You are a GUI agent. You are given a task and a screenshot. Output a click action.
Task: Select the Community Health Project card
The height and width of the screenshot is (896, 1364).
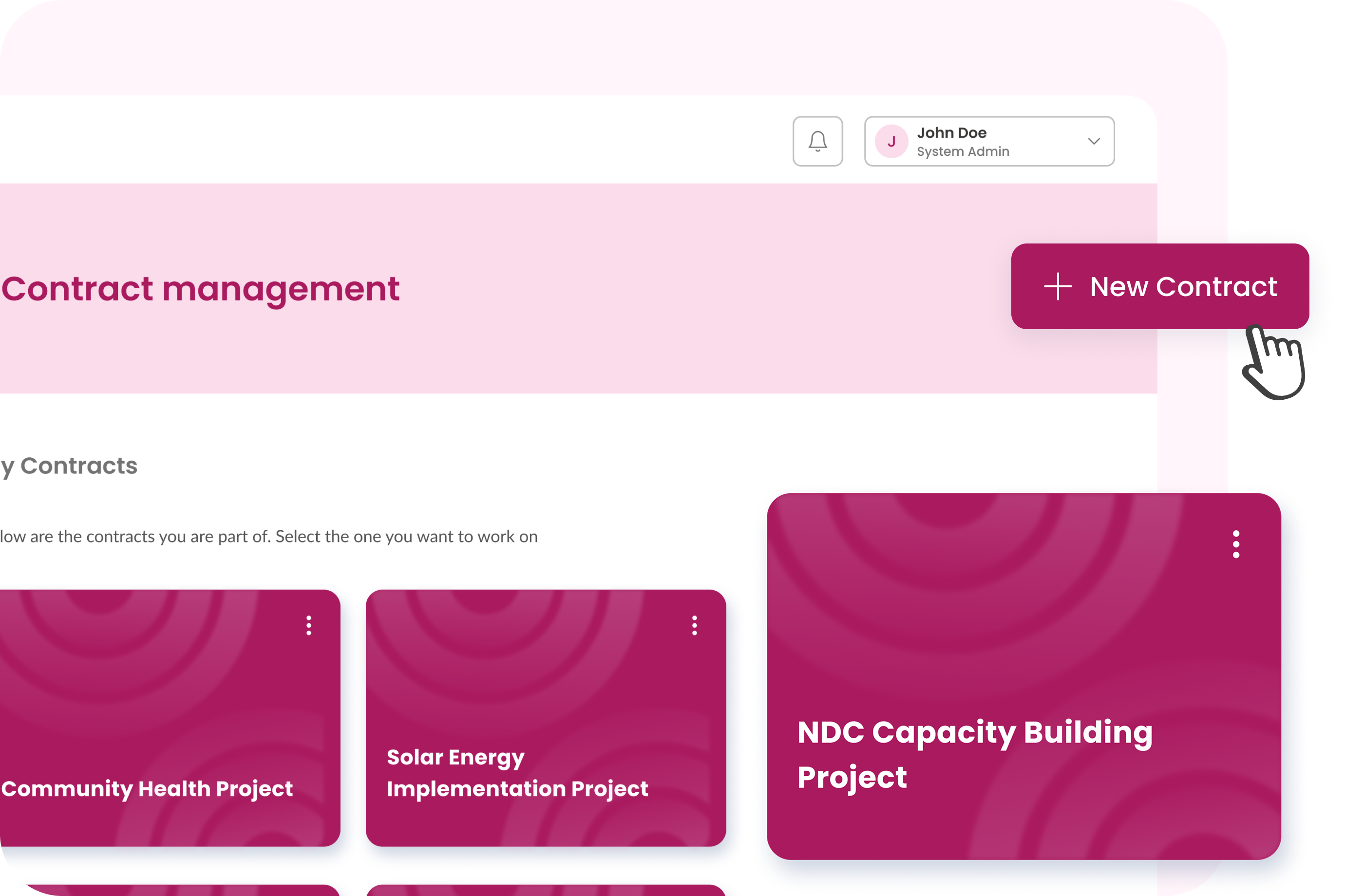click(x=170, y=717)
